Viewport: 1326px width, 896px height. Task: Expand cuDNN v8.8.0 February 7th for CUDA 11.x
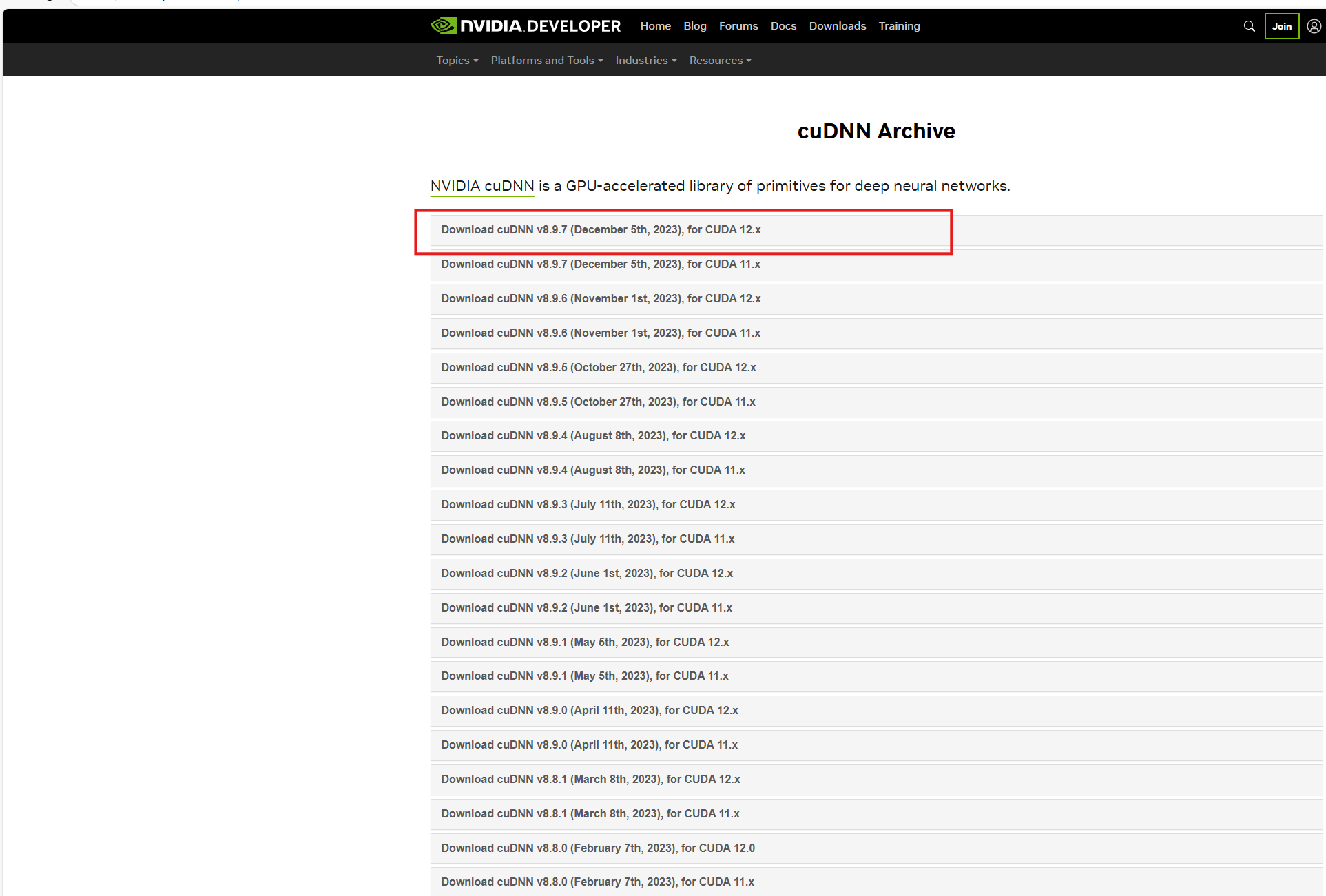point(876,882)
